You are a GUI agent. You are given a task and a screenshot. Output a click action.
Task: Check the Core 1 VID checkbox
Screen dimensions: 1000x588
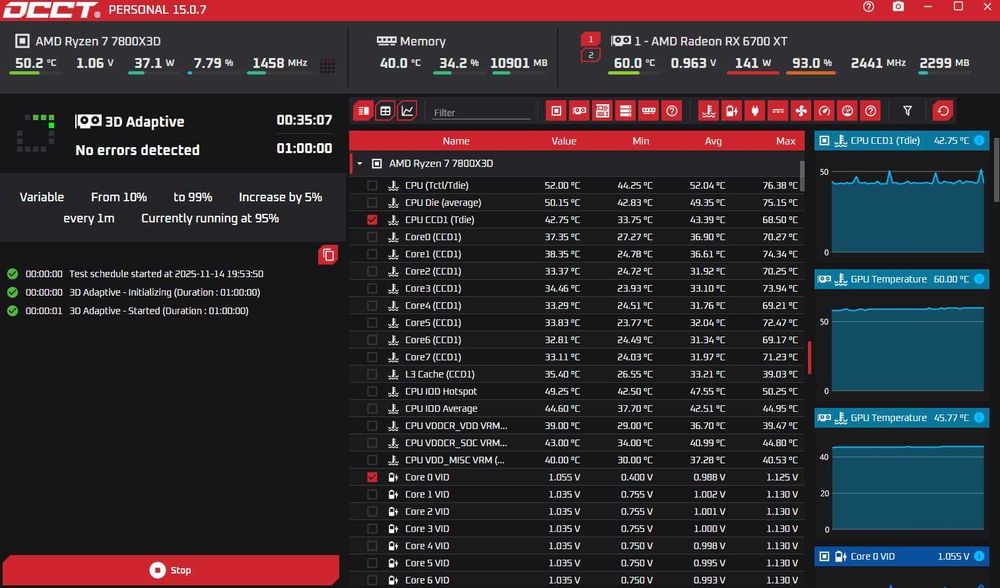pos(372,494)
